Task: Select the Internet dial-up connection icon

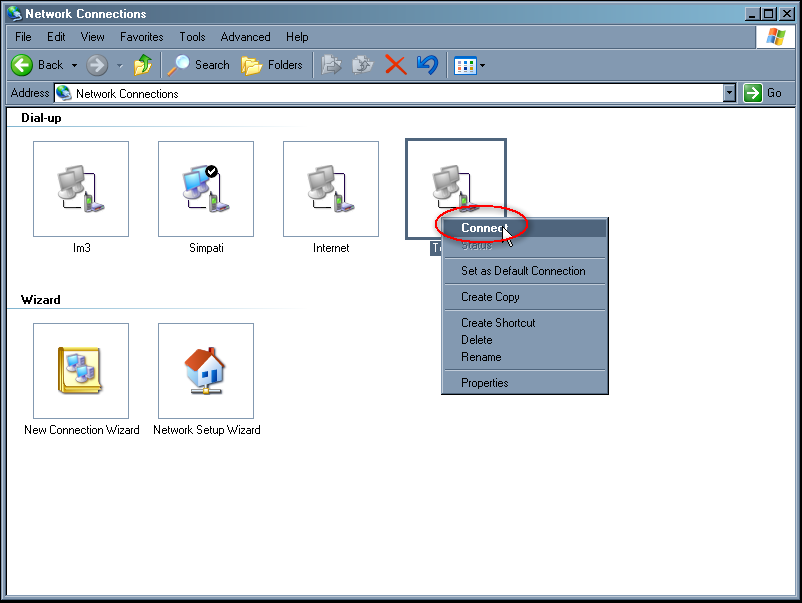Action: pos(331,189)
